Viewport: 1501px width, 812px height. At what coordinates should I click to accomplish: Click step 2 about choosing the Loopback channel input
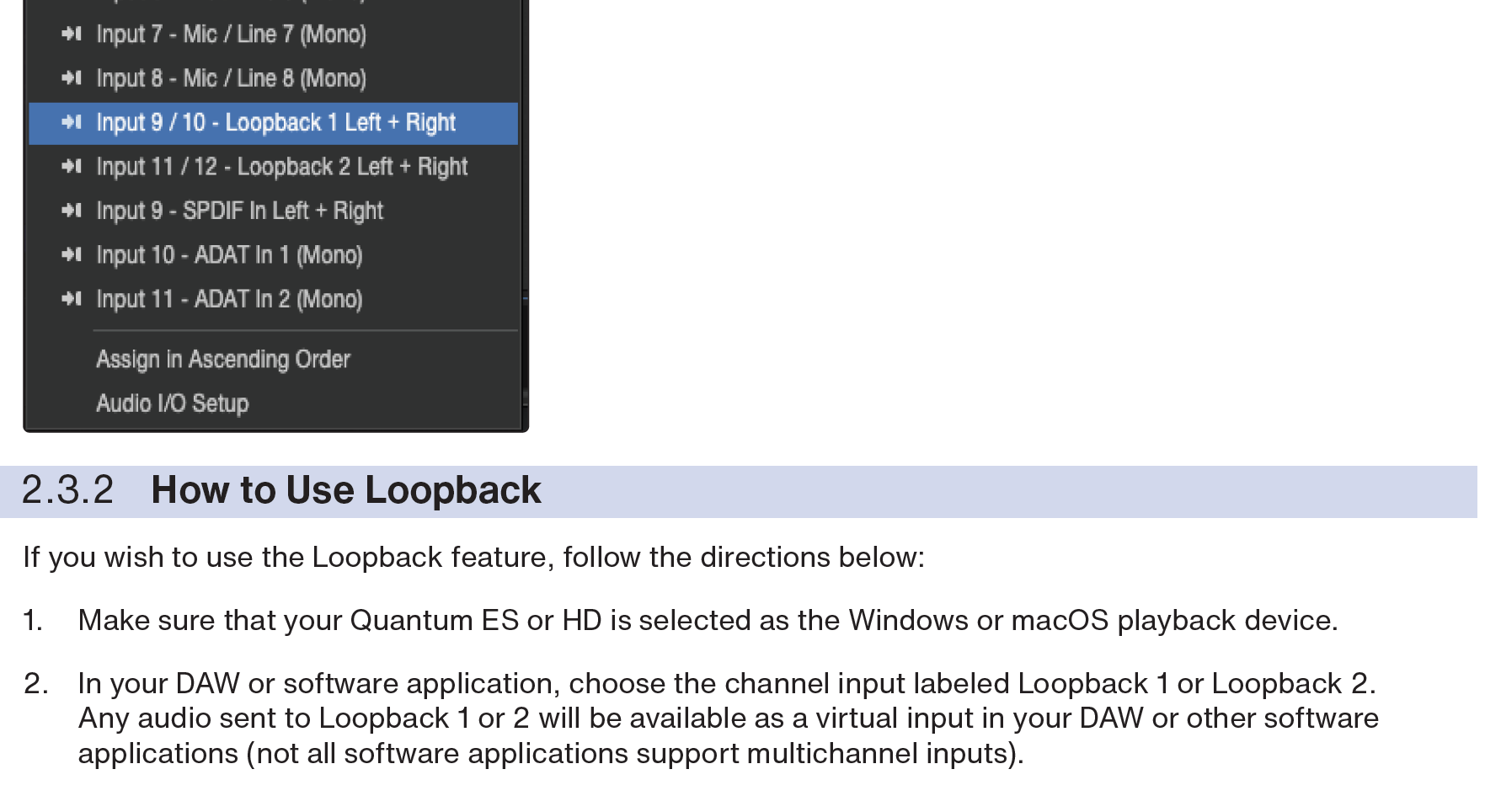click(726, 719)
